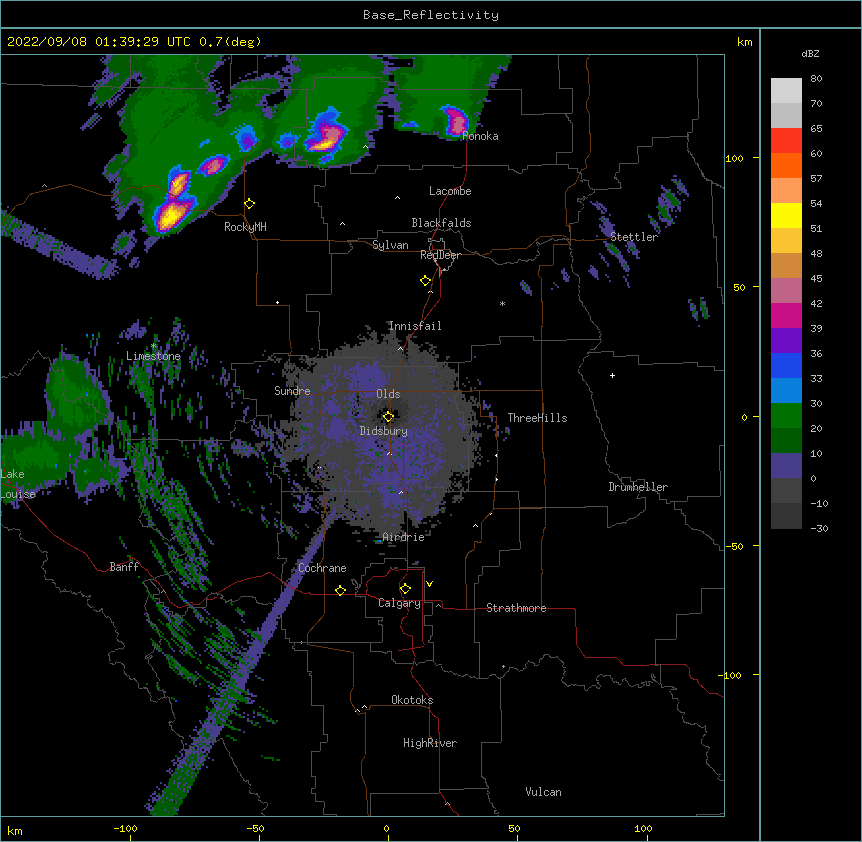Select the red 65 dBZ color swatch
Image resolution: width=862 pixels, height=842 pixels.
pyautogui.click(x=786, y=140)
